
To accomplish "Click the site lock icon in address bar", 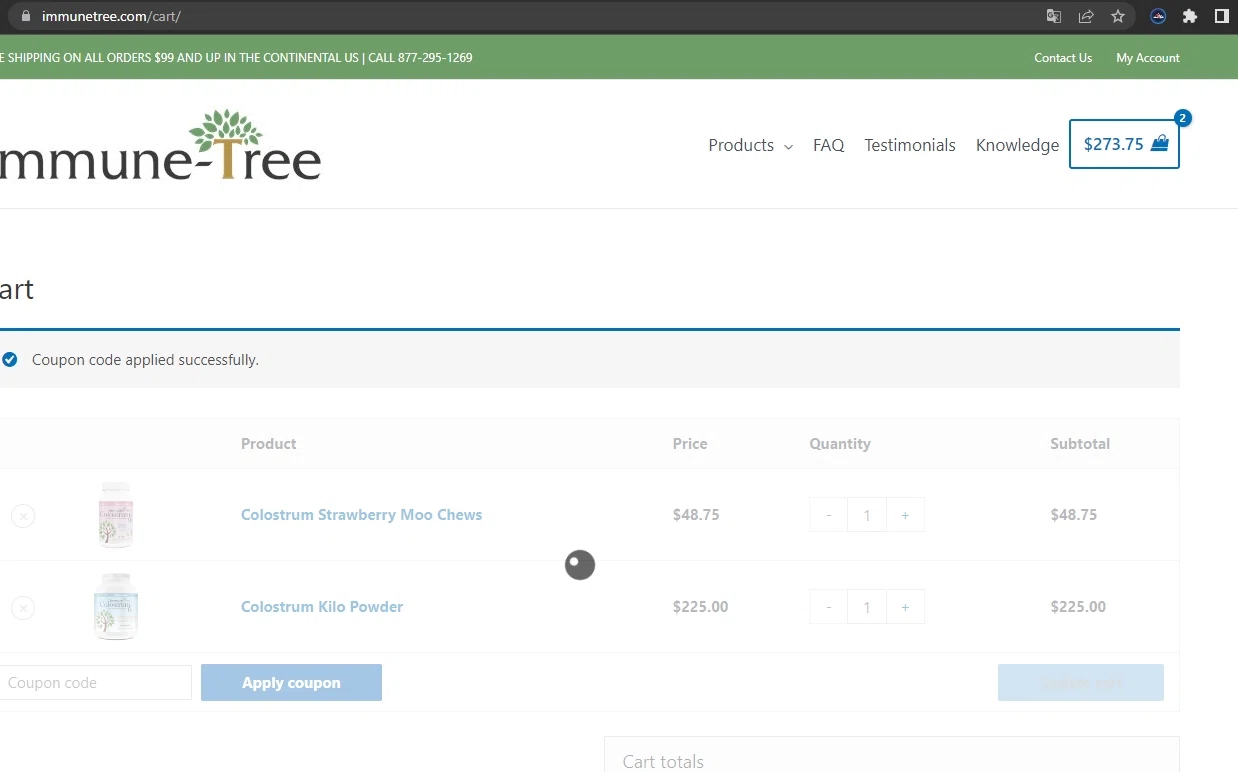I will point(26,16).
